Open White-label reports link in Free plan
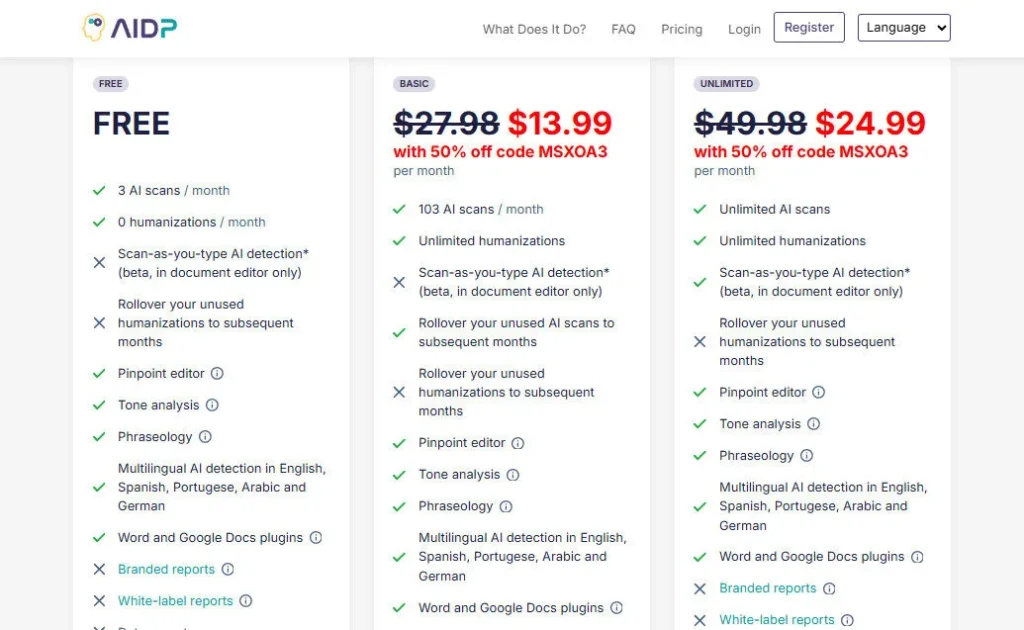The height and width of the screenshot is (630, 1024). point(175,601)
